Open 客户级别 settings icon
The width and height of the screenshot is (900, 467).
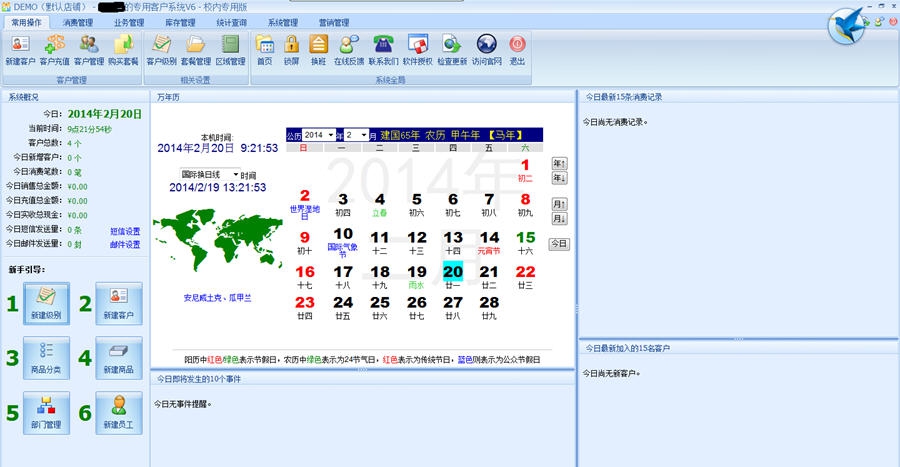click(x=161, y=50)
